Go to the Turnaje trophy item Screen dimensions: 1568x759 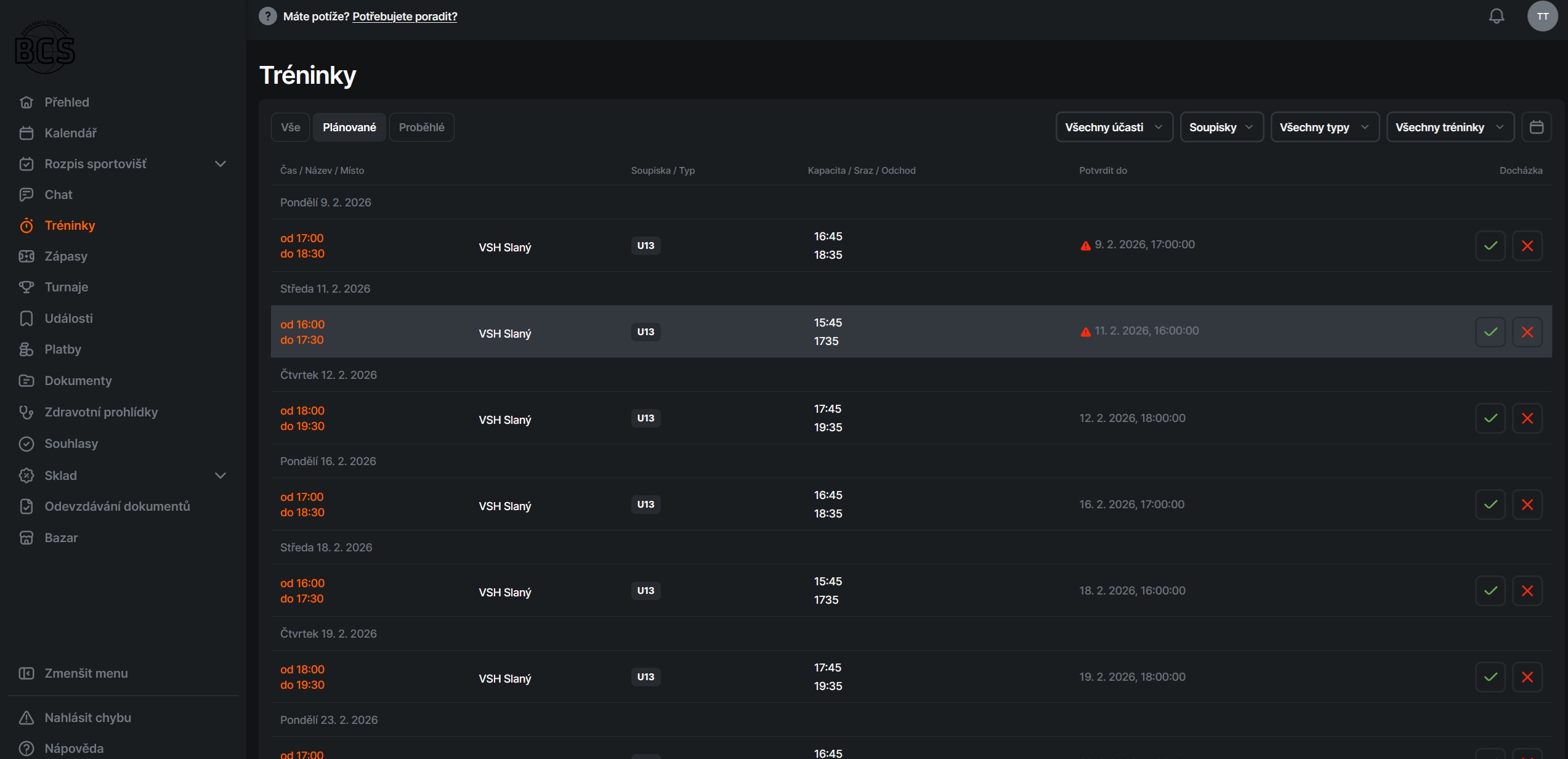click(66, 287)
